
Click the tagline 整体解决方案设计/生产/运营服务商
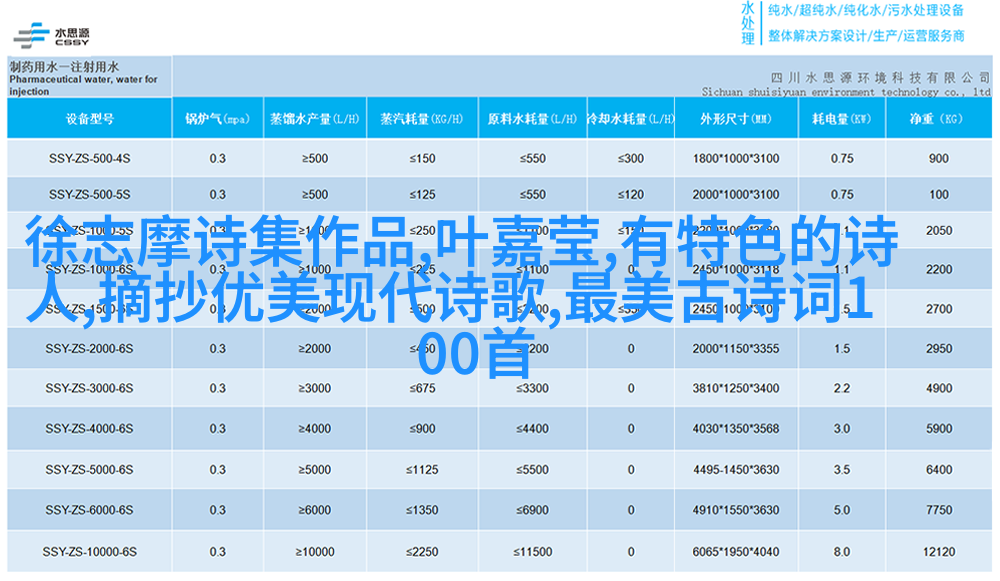865,36
